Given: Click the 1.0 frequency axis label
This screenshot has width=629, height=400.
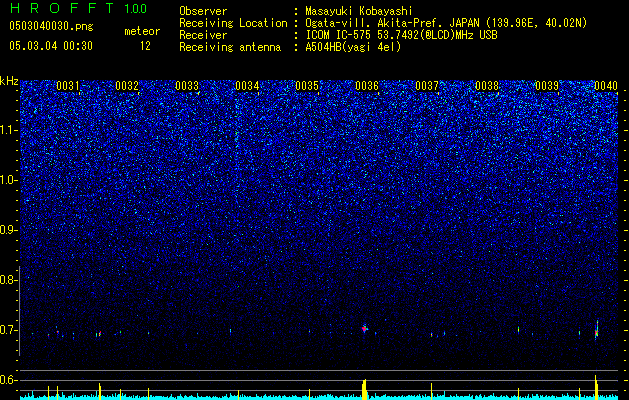Looking at the screenshot, I should tap(9, 180).
